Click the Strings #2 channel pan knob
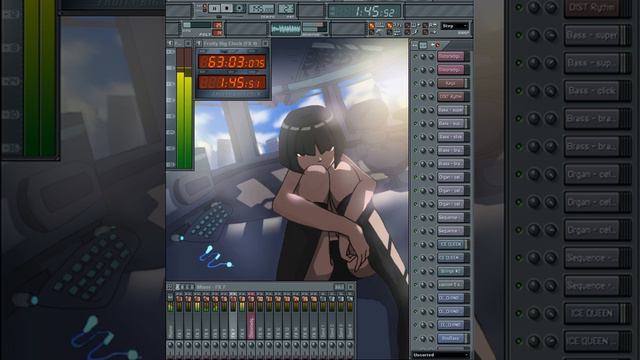 tap(423, 271)
